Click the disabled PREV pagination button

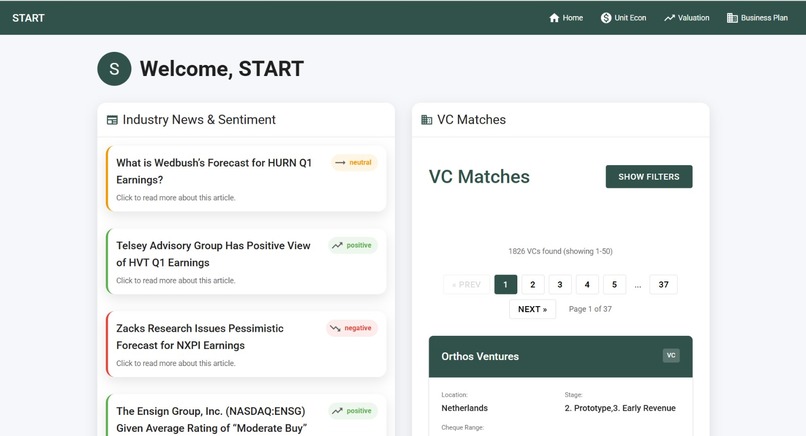466,284
